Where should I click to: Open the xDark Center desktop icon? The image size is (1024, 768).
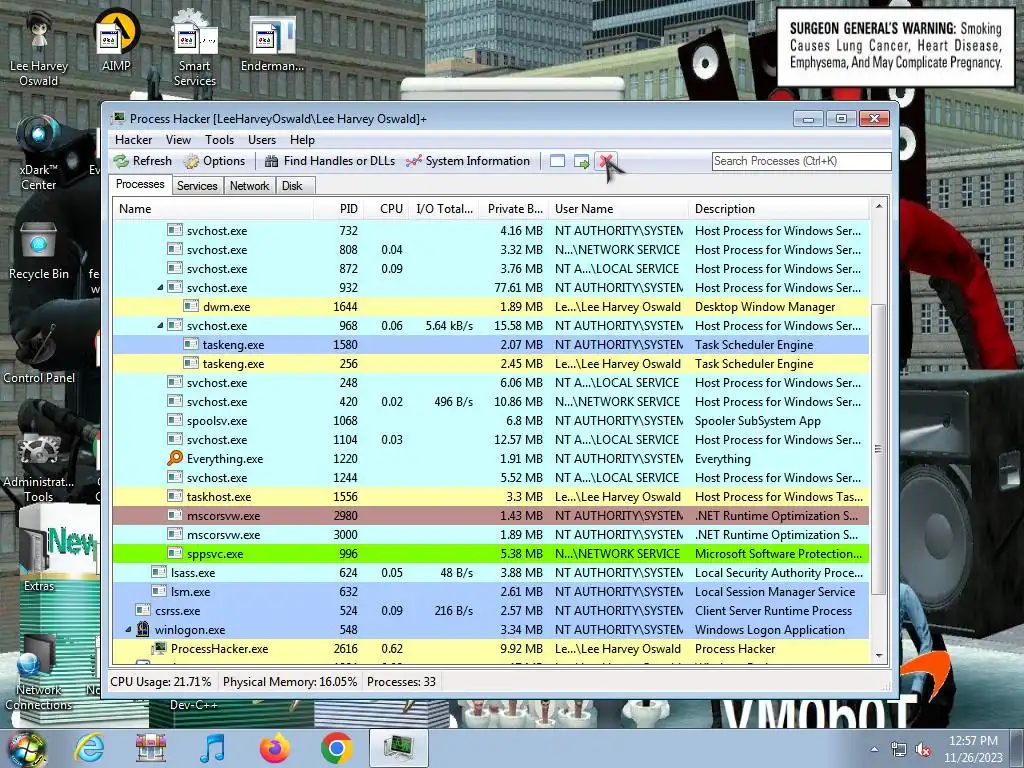39,152
